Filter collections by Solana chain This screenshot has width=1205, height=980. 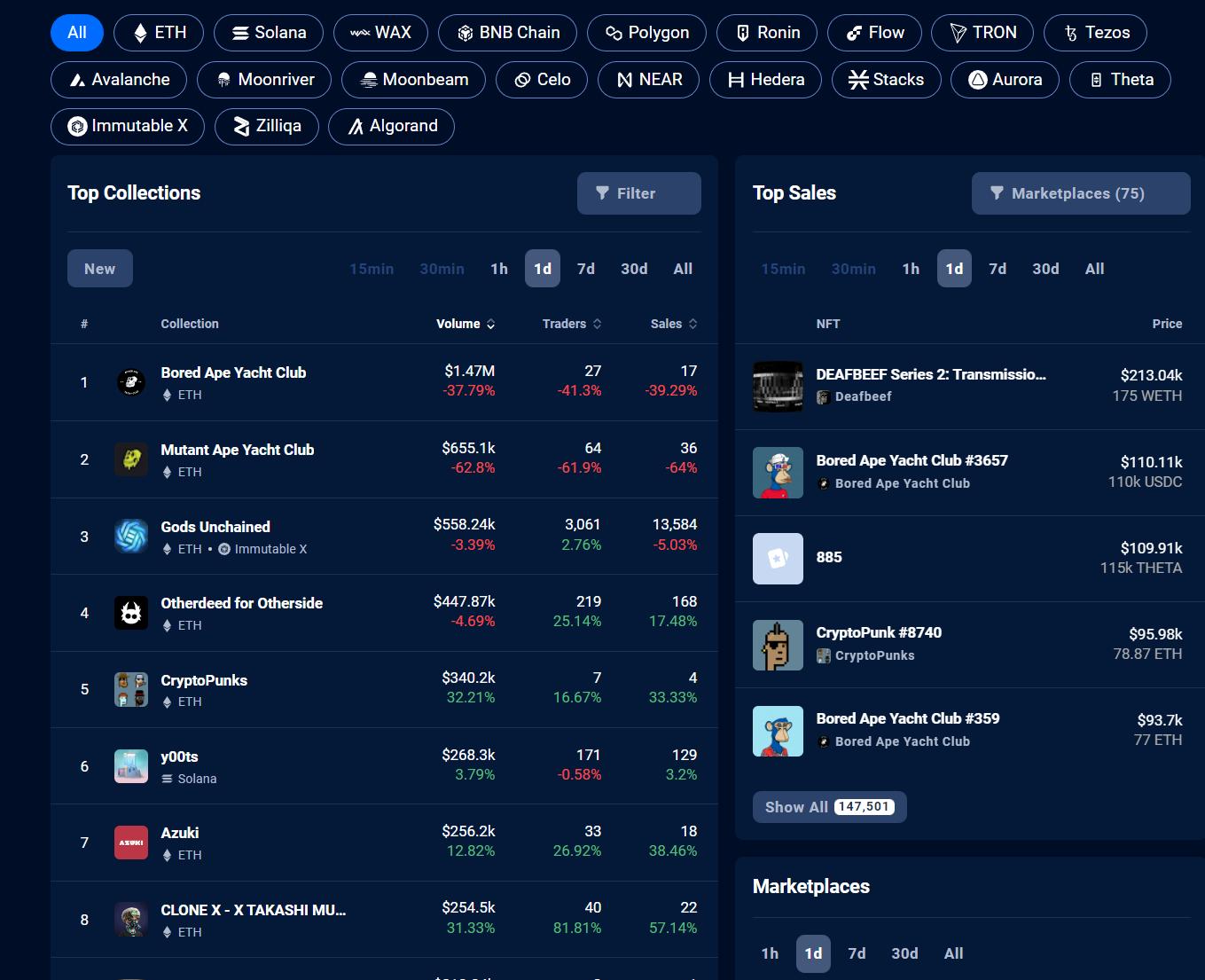(269, 33)
